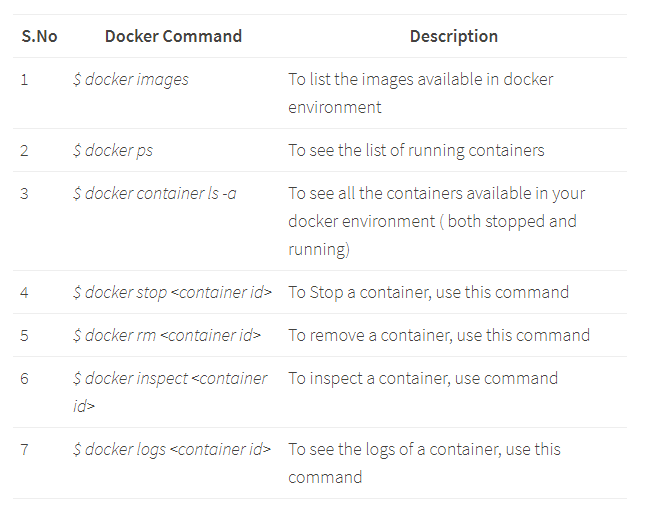Click description about listing docker images

420,92
